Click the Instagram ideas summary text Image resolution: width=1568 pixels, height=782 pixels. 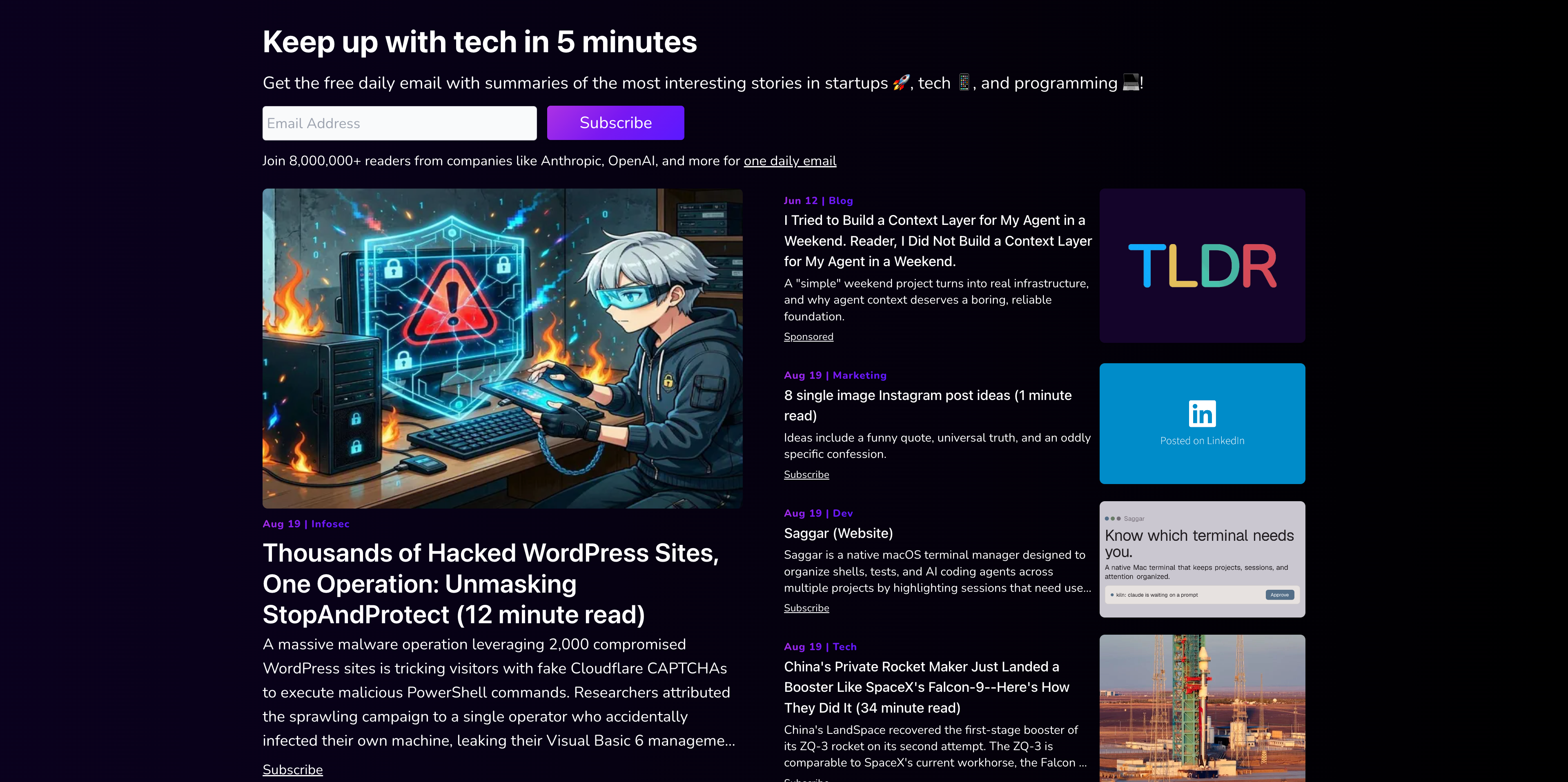(938, 446)
